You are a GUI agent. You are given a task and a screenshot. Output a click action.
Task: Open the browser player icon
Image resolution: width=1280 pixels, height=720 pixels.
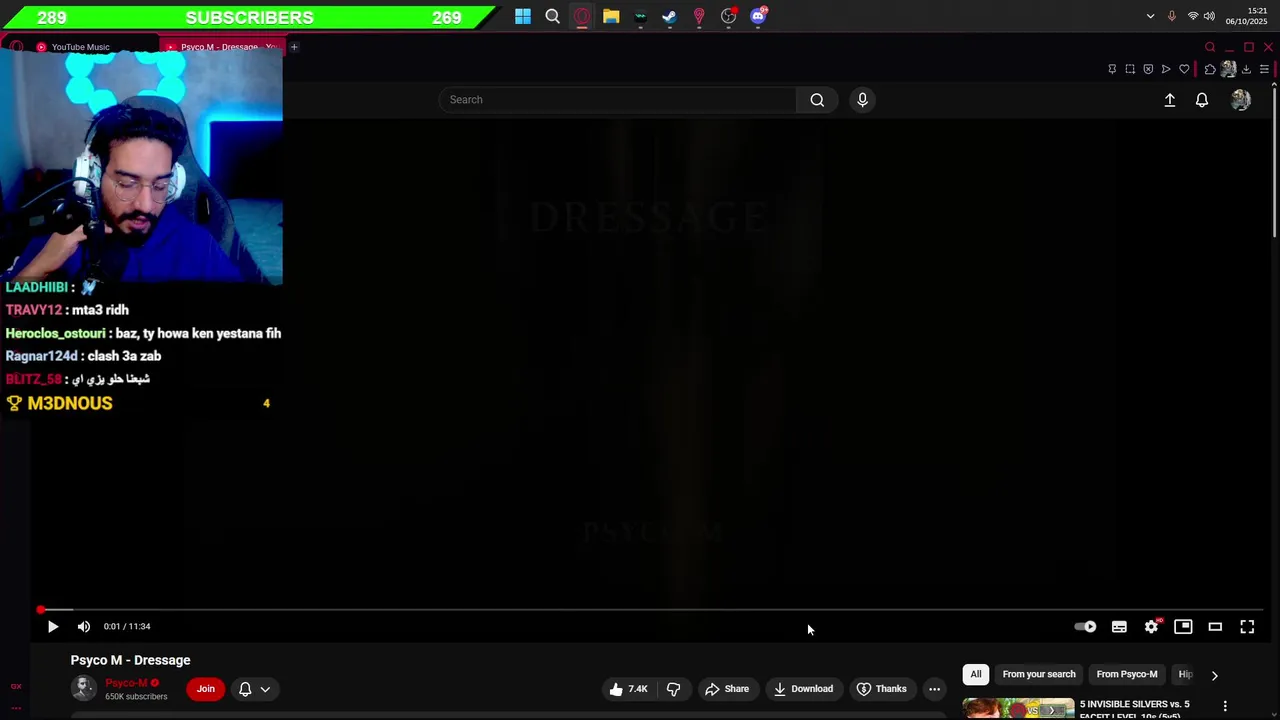pyautogui.click(x=1166, y=69)
